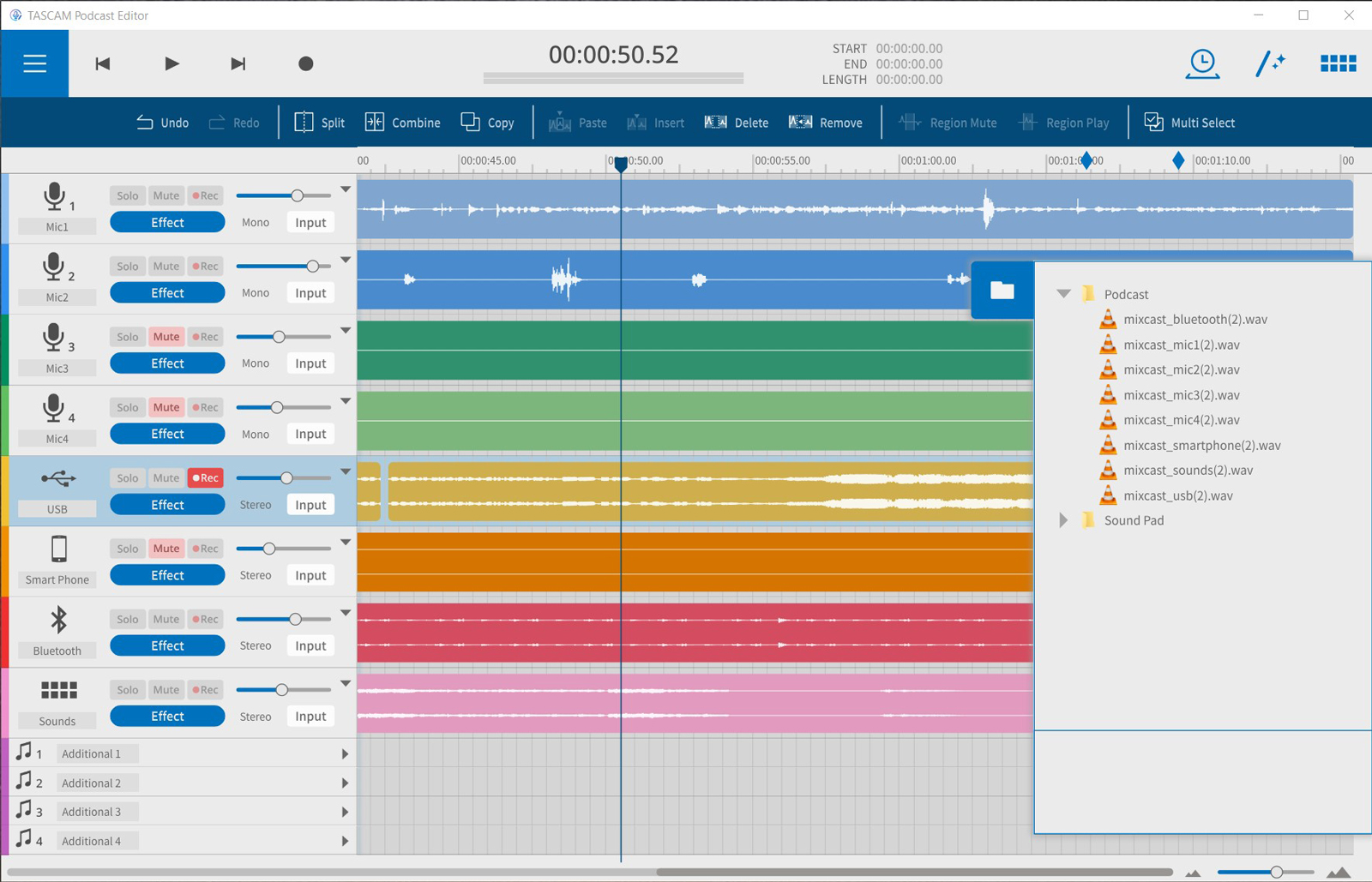
Task: Enable Solo on the Mic1 track
Action: pos(128,195)
